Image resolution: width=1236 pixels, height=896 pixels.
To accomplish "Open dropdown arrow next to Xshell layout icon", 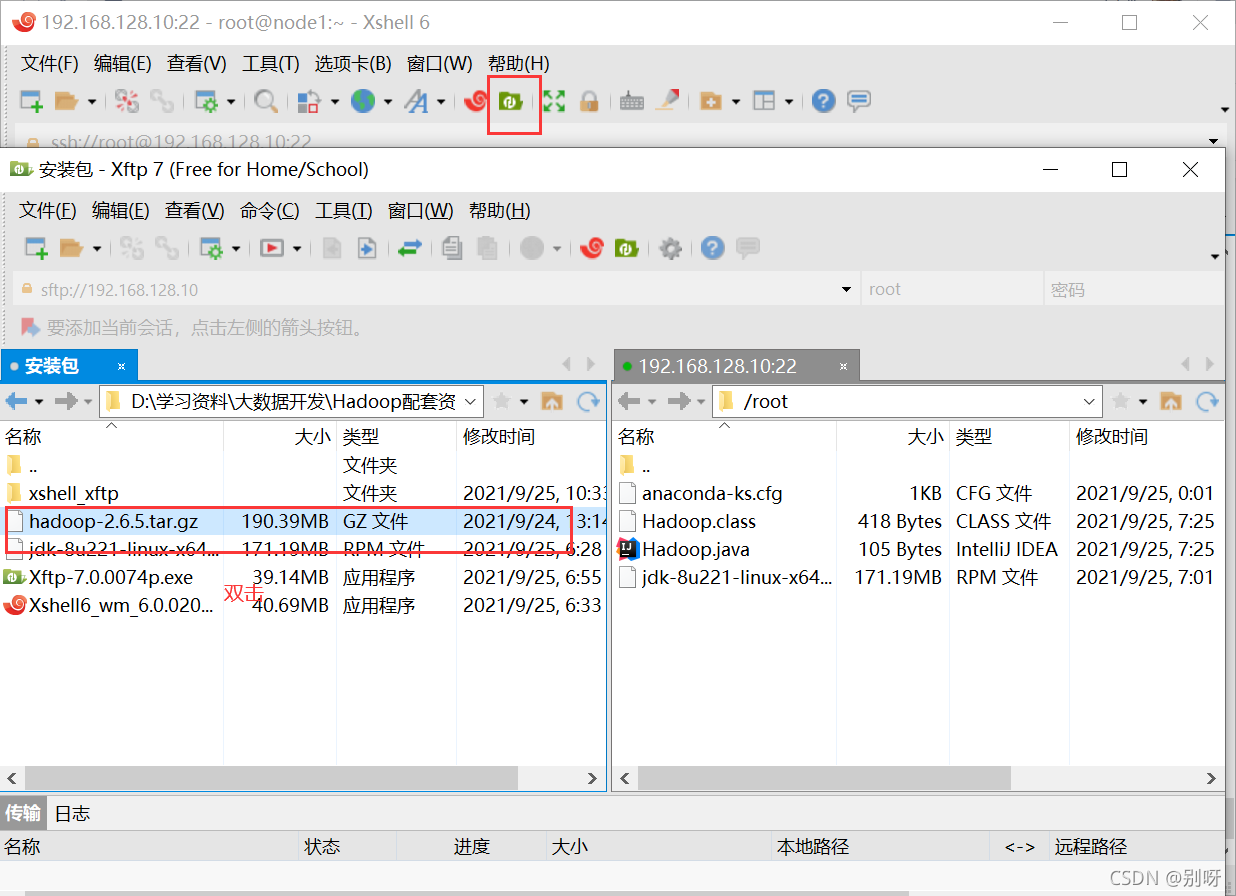I will tap(789, 101).
